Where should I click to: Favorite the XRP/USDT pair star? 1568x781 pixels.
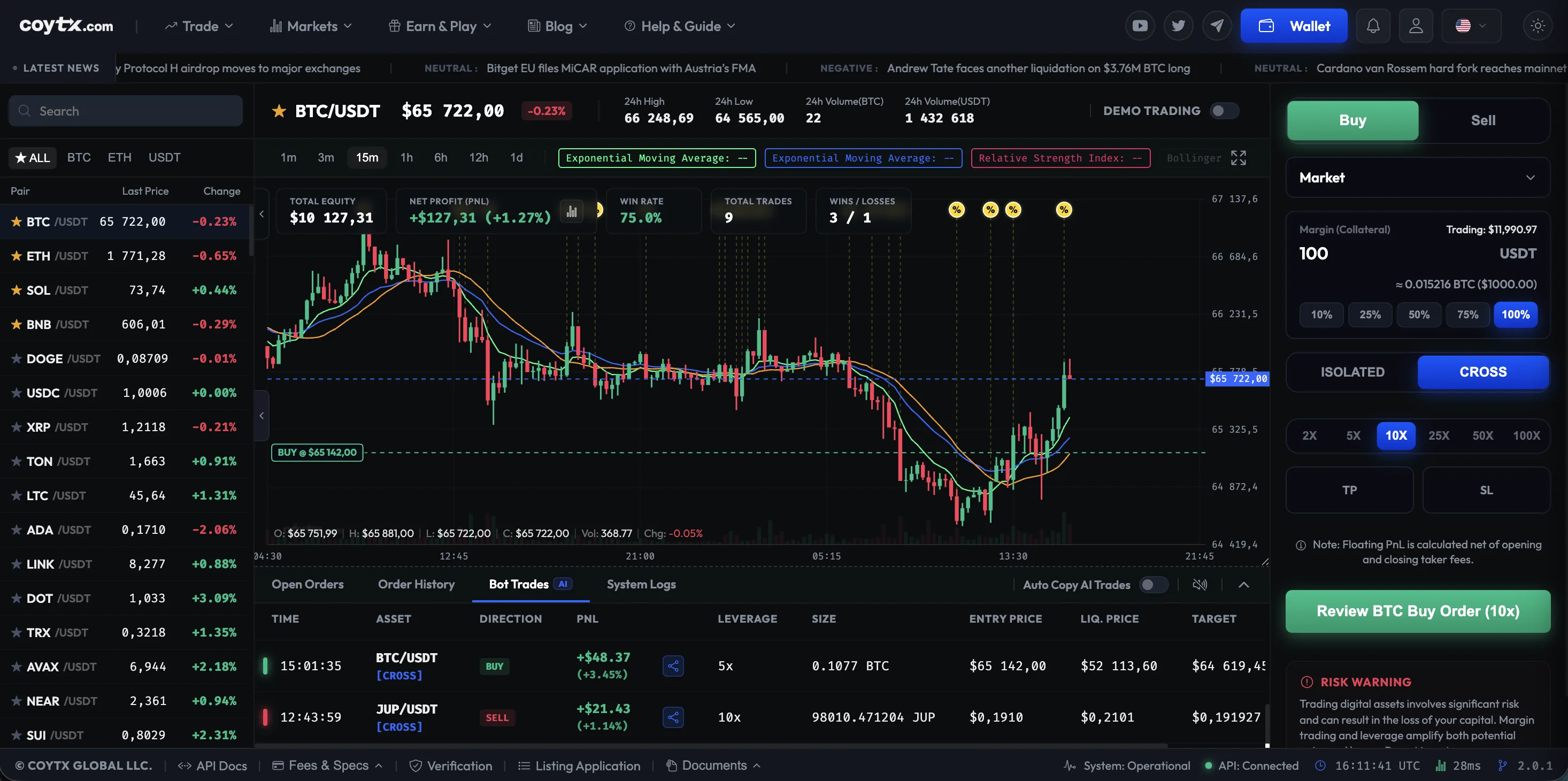(x=17, y=427)
